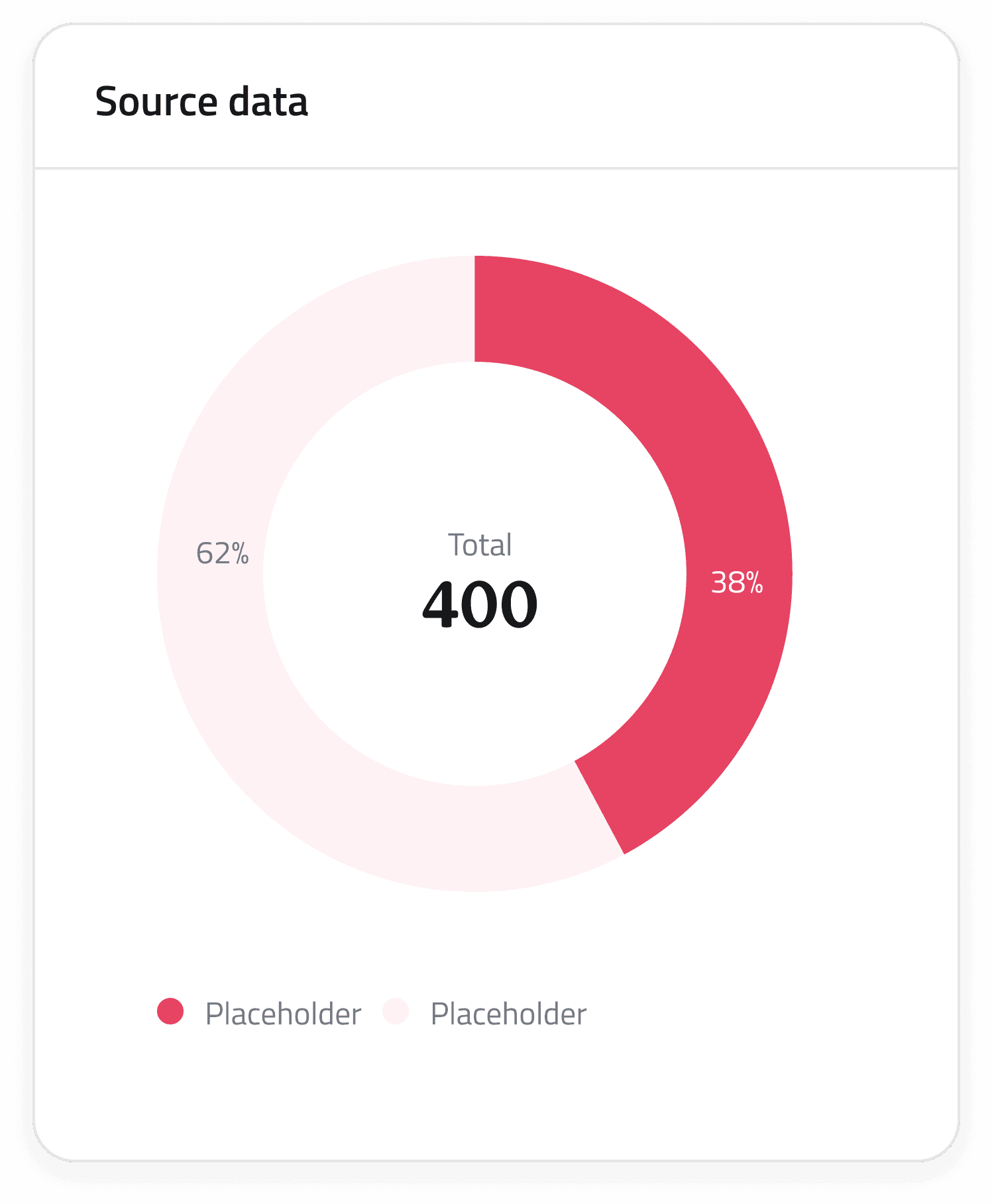Click the red legend dot

pyautogui.click(x=170, y=1012)
